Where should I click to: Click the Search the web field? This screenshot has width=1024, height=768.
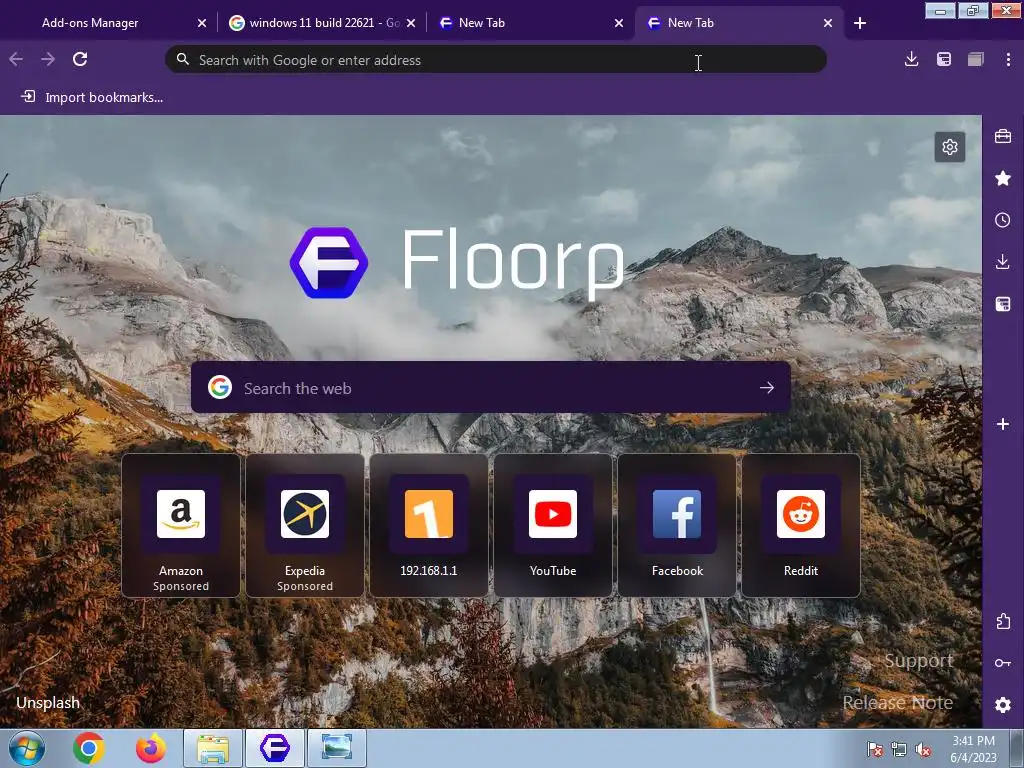pyautogui.click(x=490, y=387)
